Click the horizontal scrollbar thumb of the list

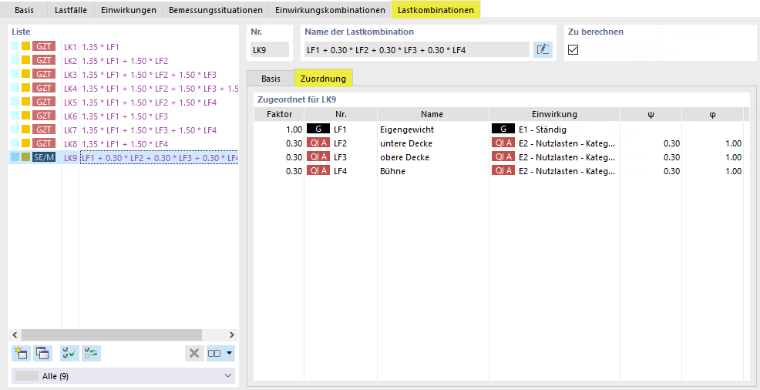[x=111, y=335]
